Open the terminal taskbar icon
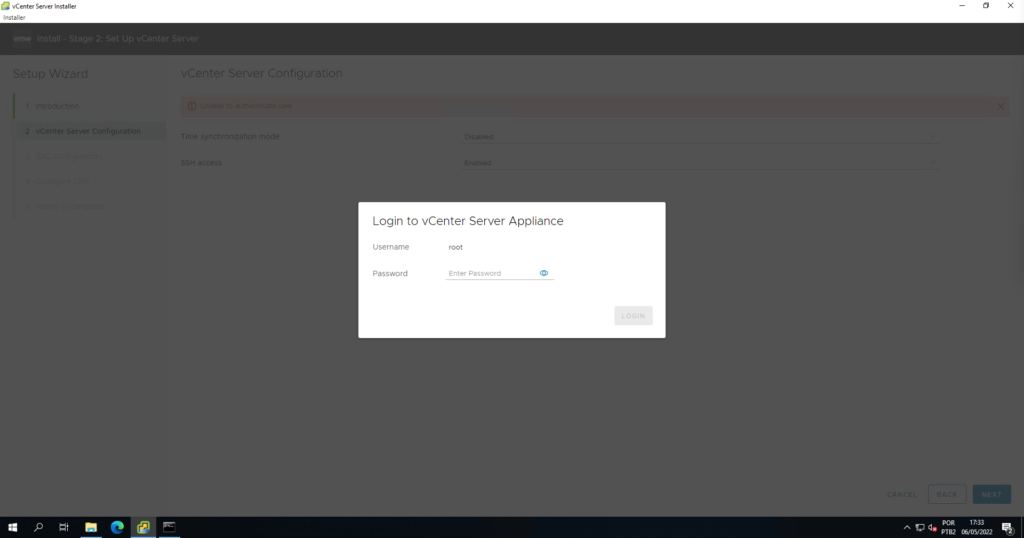The width and height of the screenshot is (1024, 538). point(169,527)
